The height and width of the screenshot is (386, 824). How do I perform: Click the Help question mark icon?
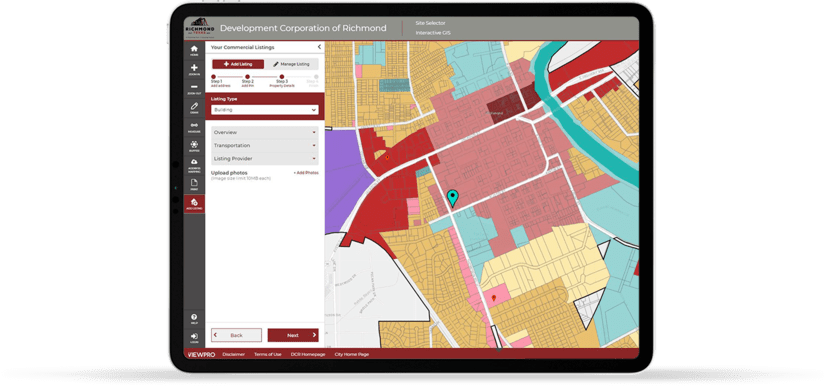(x=194, y=319)
